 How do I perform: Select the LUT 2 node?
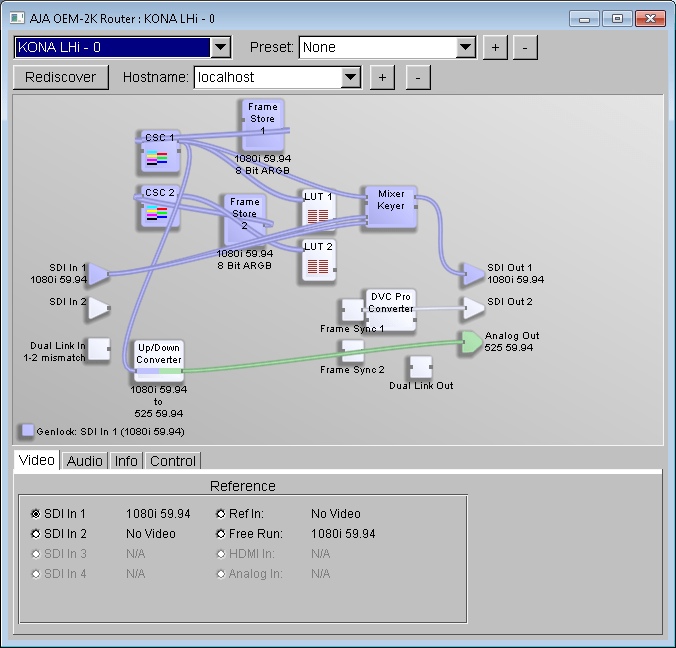click(319, 260)
